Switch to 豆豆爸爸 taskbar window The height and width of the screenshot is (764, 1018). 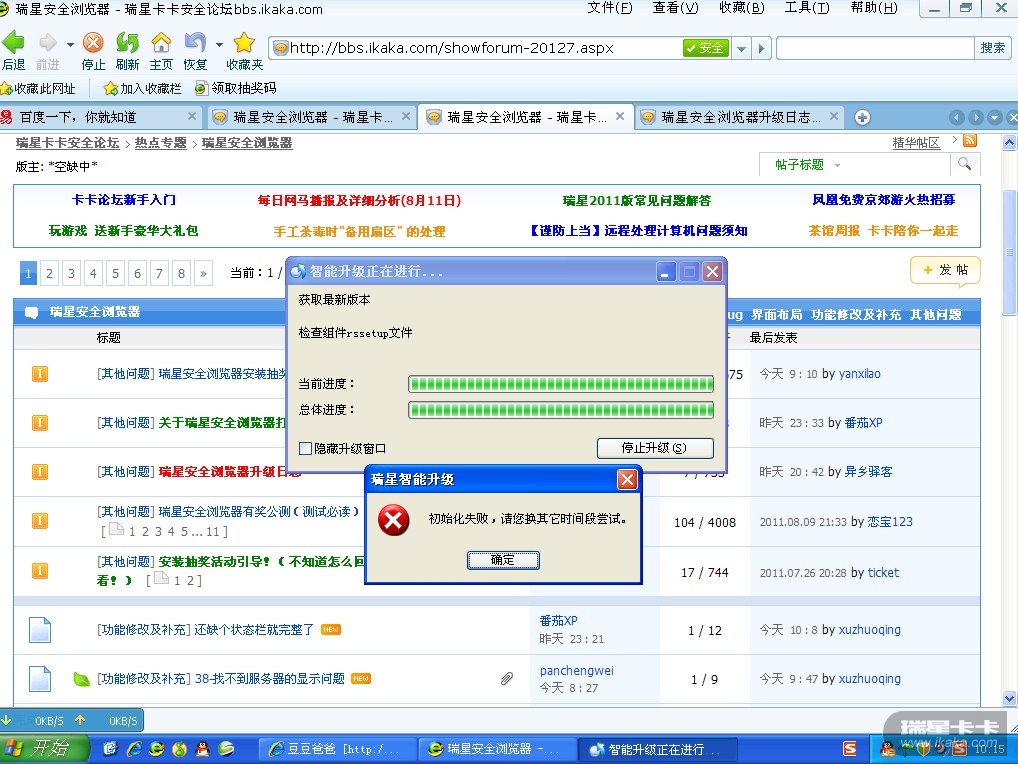336,749
